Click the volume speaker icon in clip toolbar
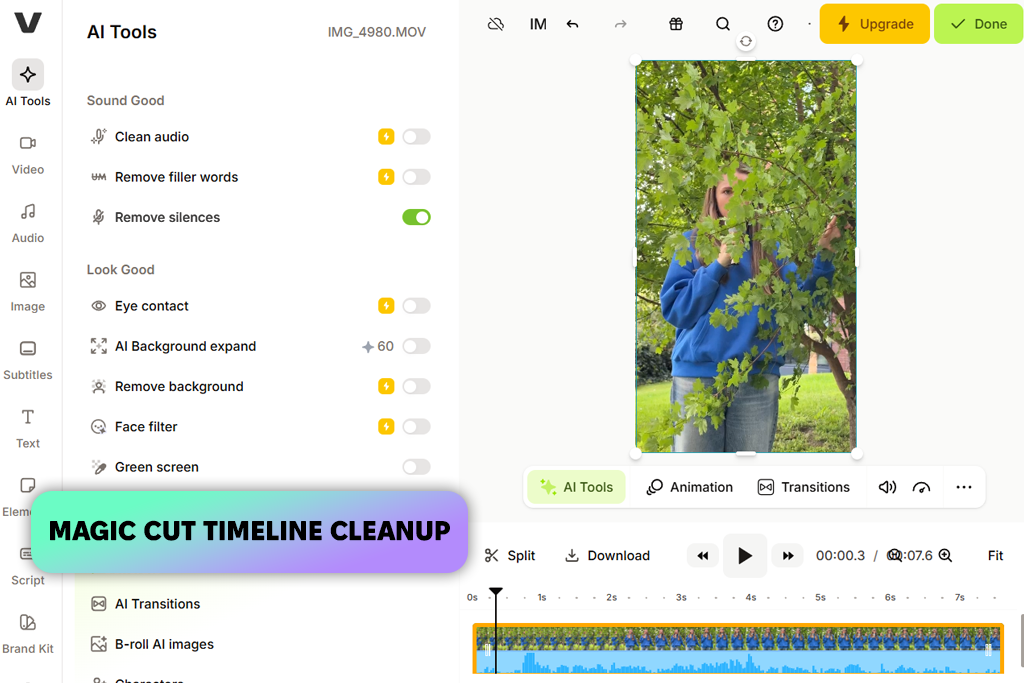 click(x=887, y=487)
